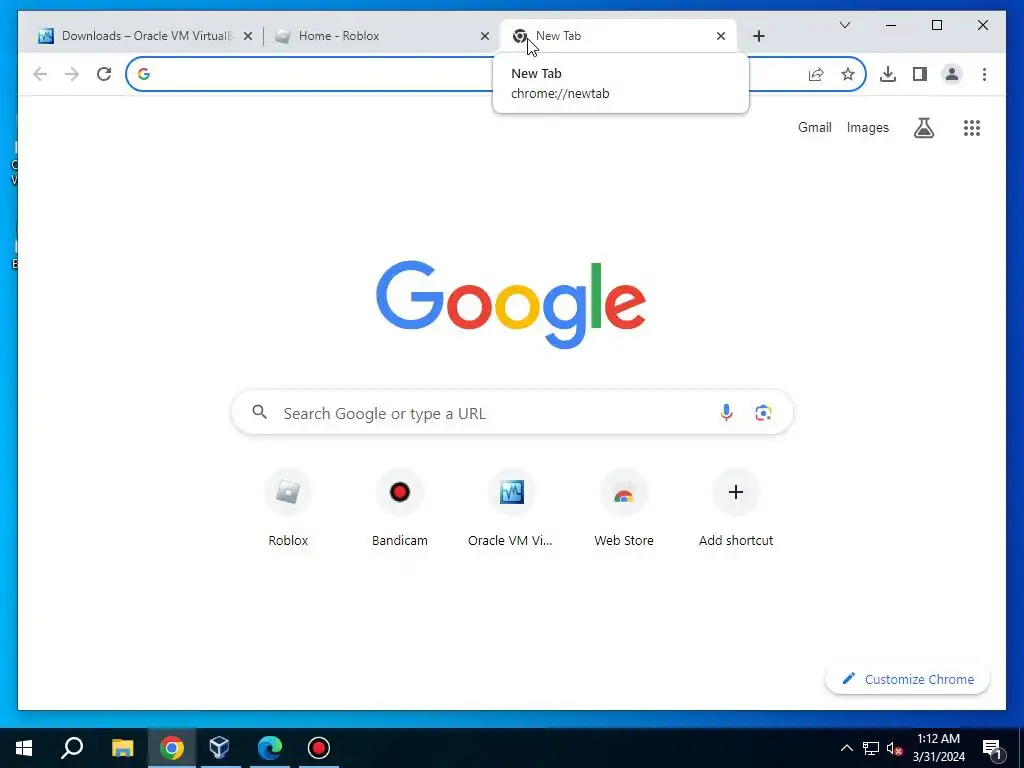Open the Chrome three-dot menu

coord(984,74)
